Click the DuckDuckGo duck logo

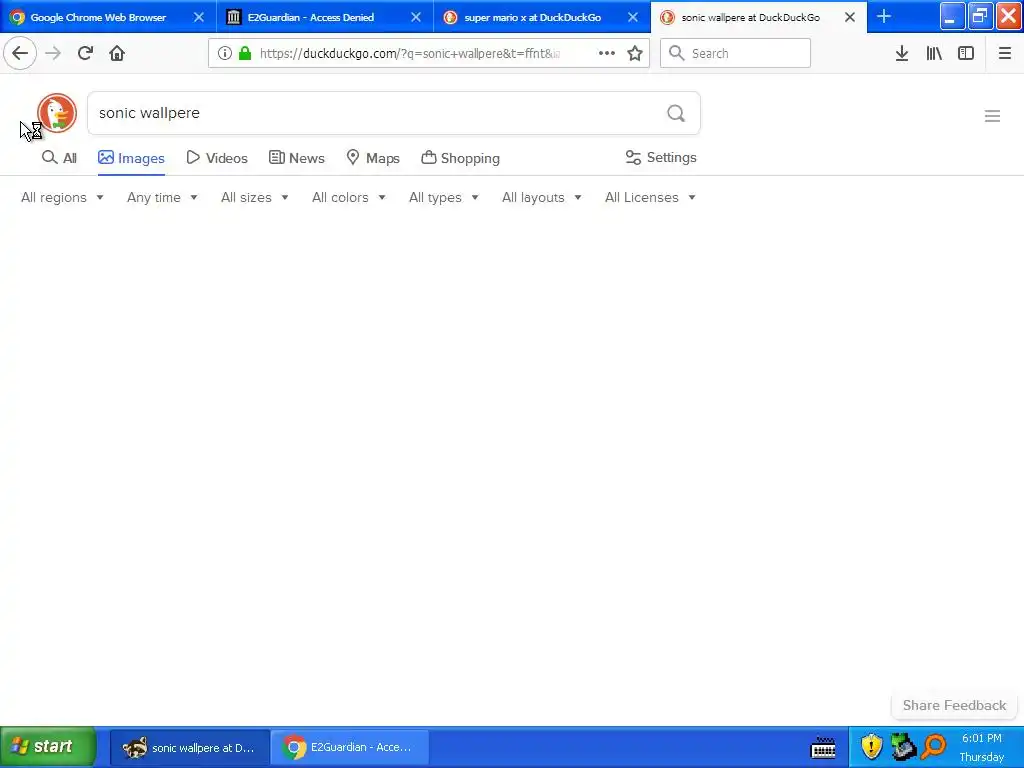(57, 113)
